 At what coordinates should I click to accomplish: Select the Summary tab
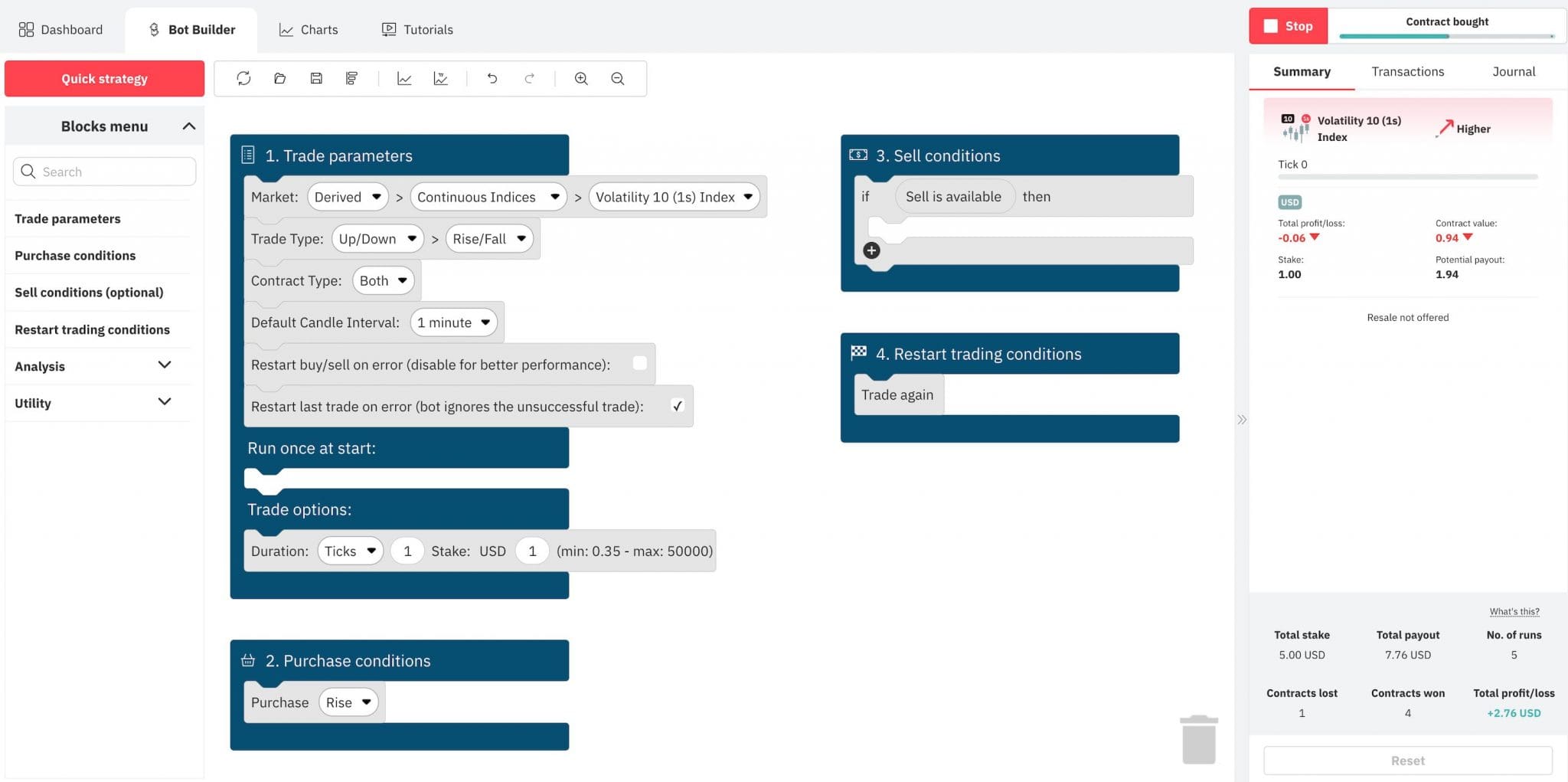pyautogui.click(x=1302, y=71)
